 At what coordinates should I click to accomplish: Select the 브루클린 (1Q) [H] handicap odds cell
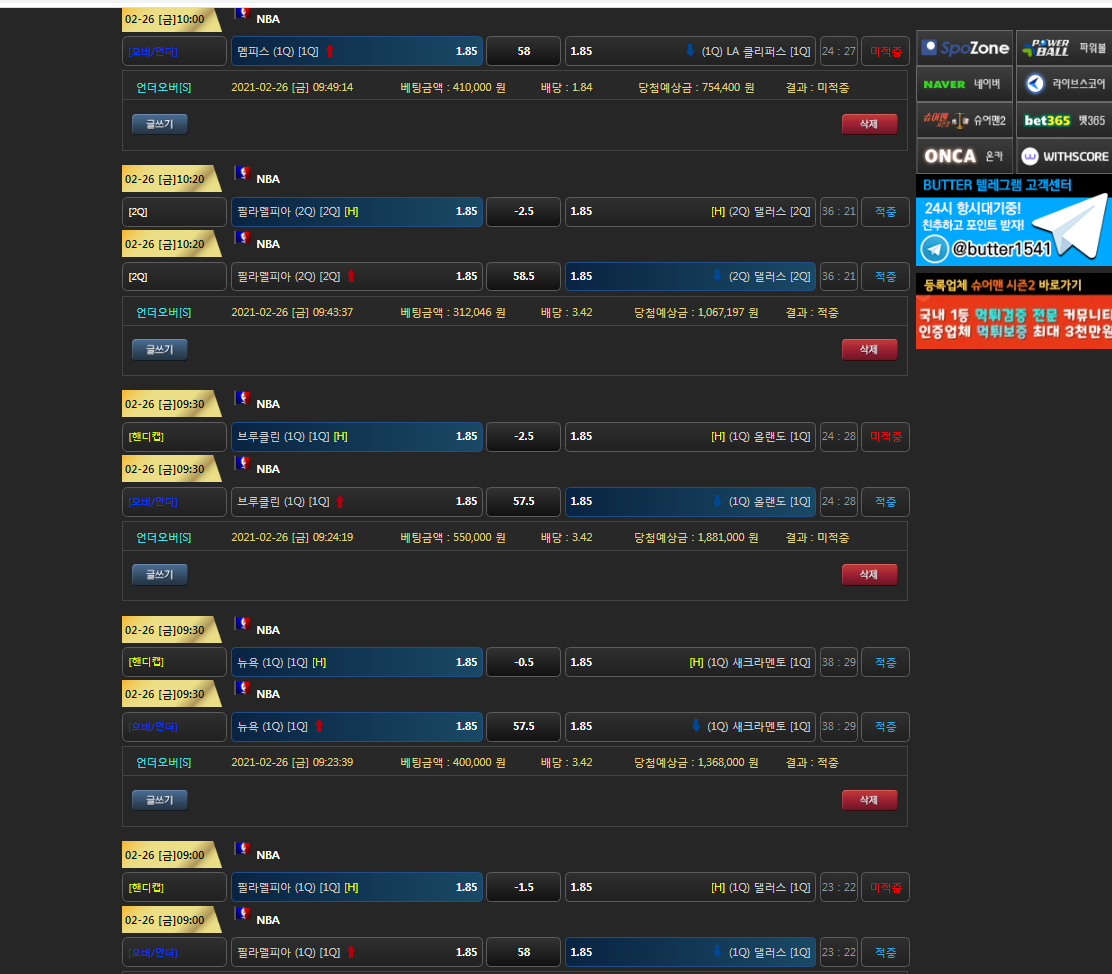click(x=357, y=436)
